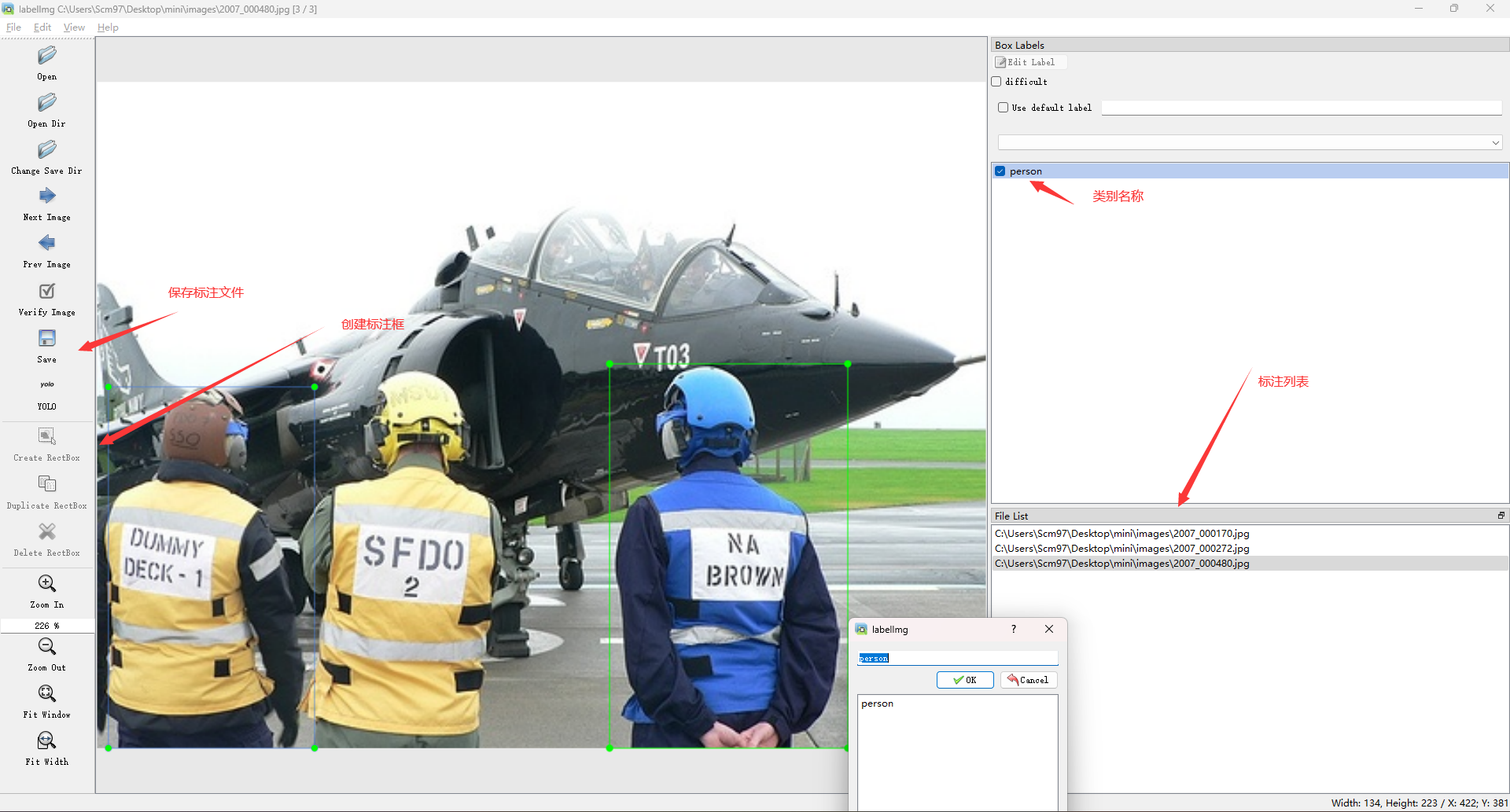
Task: Open the File menu
Action: 14,28
